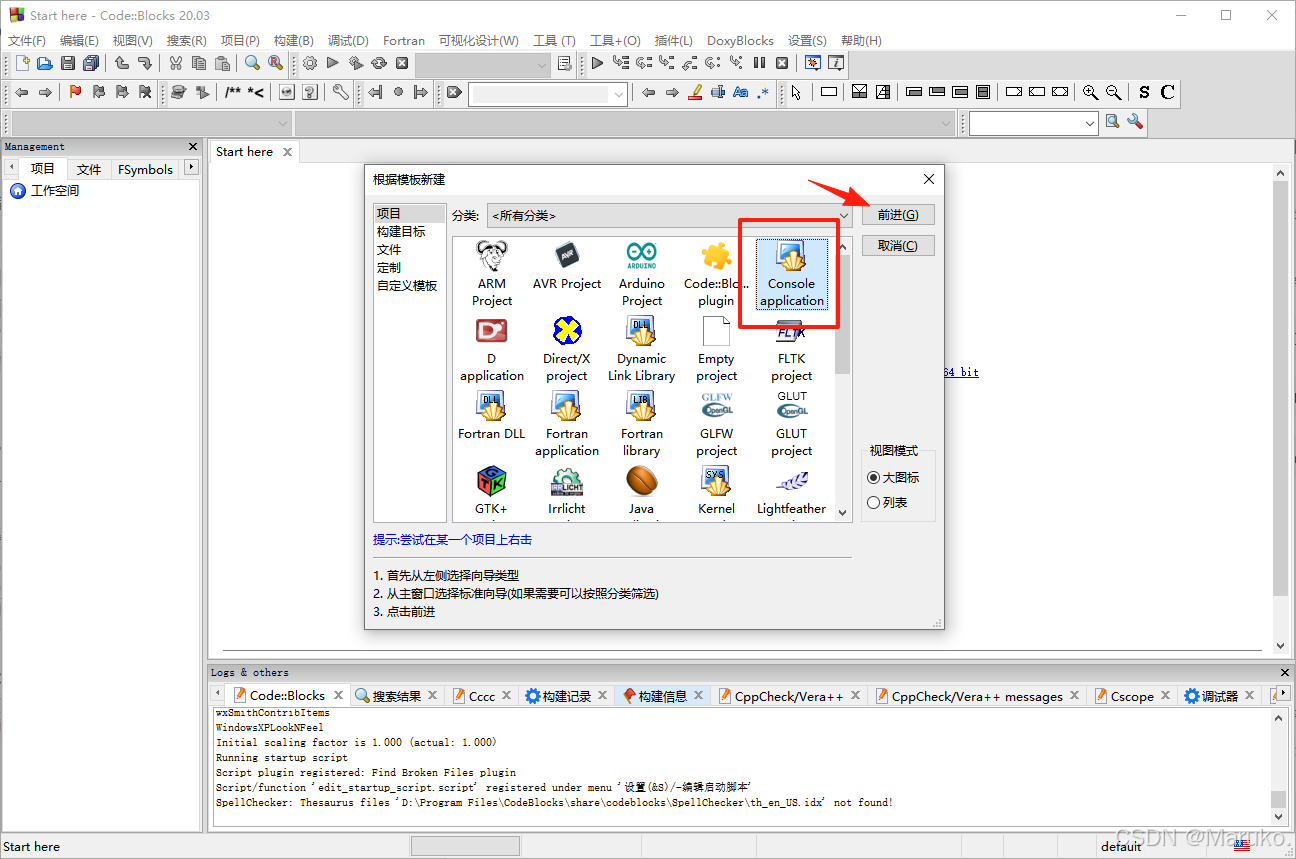Select the 大图标 view mode option
Screen dimensions: 1296x859
point(873,477)
